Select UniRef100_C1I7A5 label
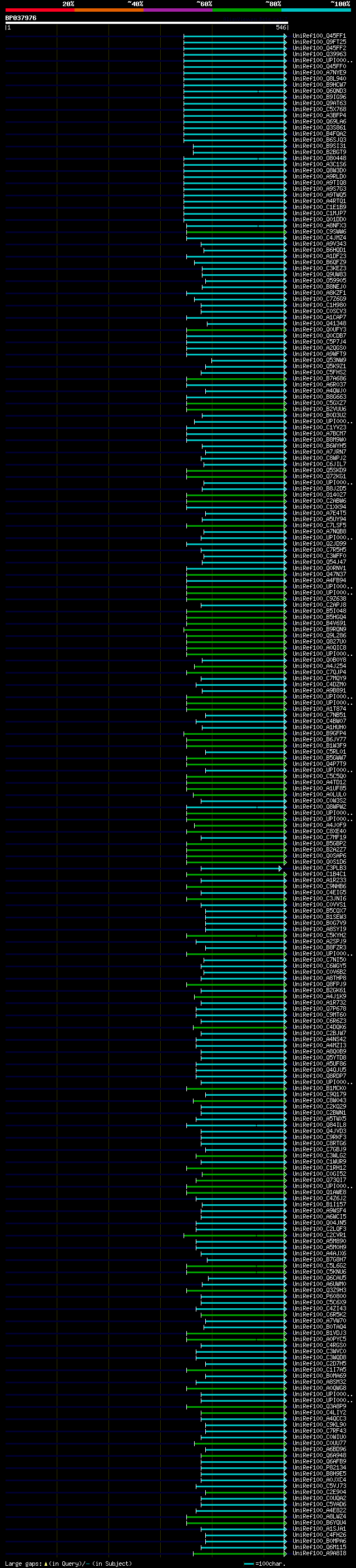 pyautogui.click(x=319, y=1369)
